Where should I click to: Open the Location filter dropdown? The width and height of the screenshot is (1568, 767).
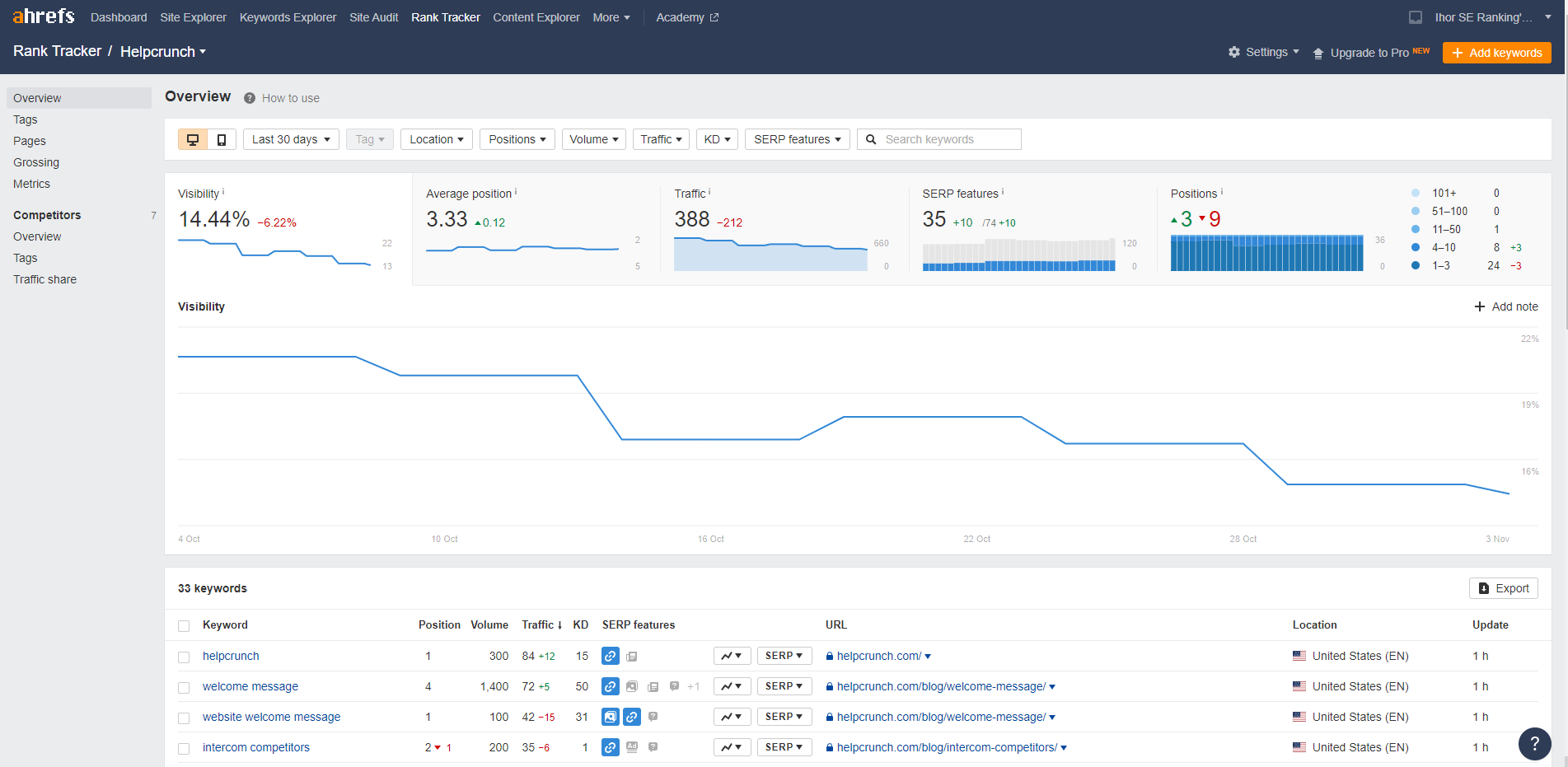(x=437, y=139)
